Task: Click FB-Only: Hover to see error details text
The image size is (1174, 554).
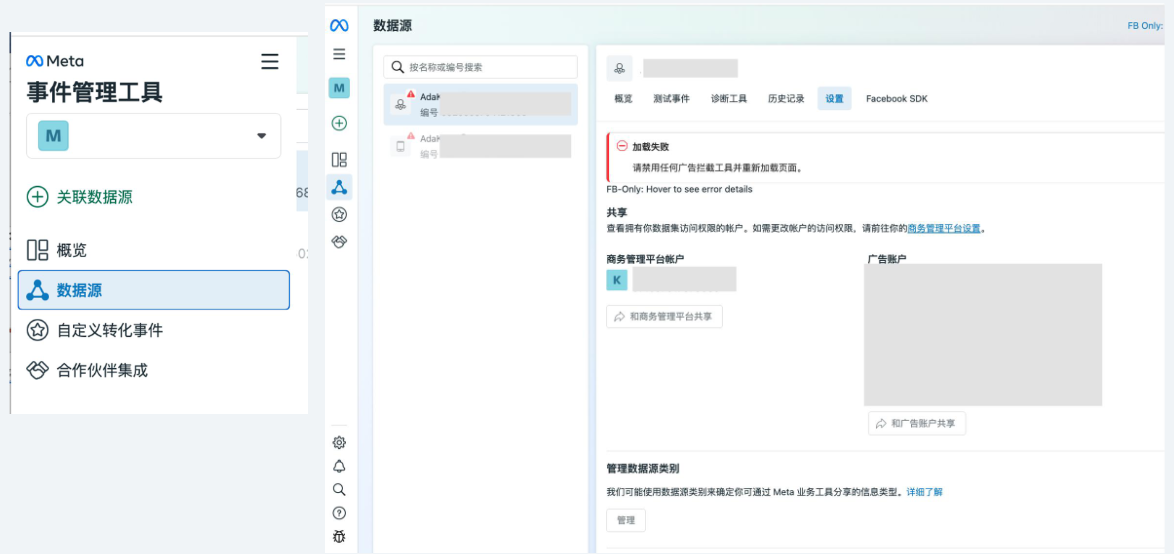Action: coord(679,189)
